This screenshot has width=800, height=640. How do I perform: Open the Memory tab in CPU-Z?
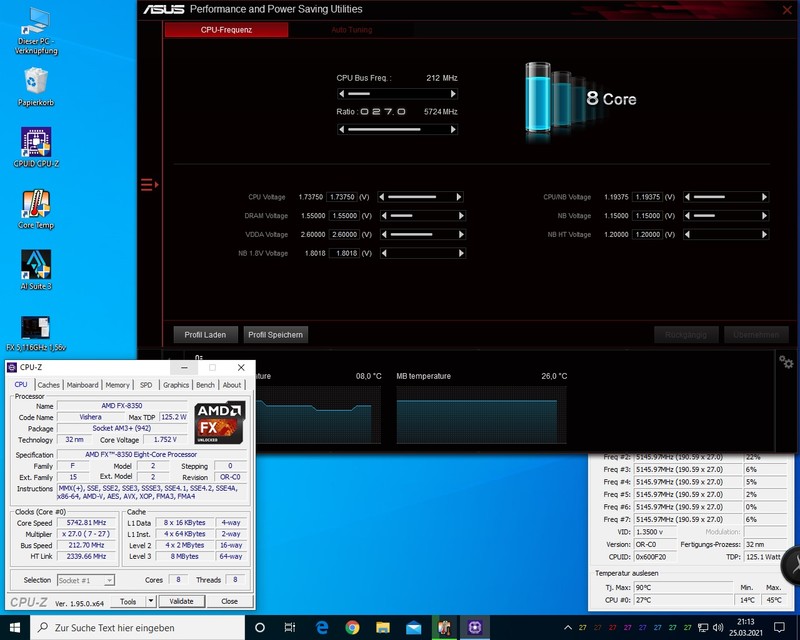click(117, 385)
